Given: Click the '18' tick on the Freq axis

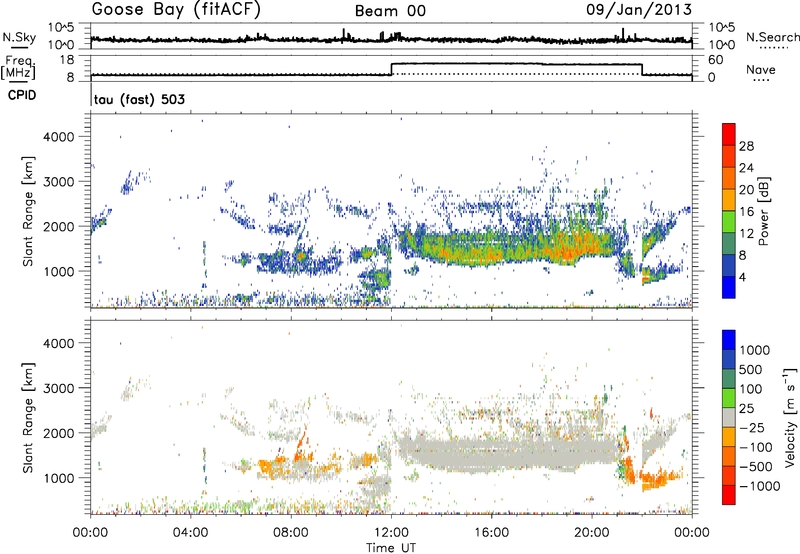Looking at the screenshot, I should coord(67,59).
